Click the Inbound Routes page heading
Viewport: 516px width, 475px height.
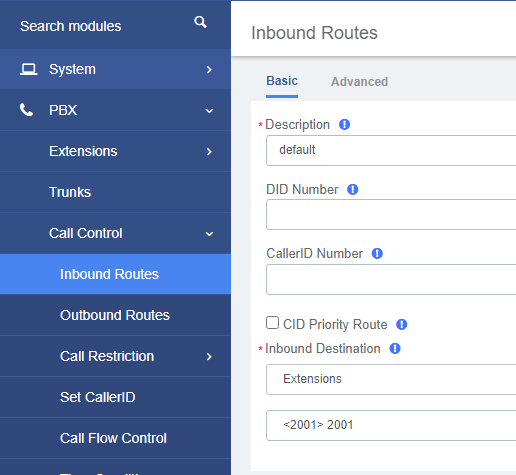tap(314, 33)
